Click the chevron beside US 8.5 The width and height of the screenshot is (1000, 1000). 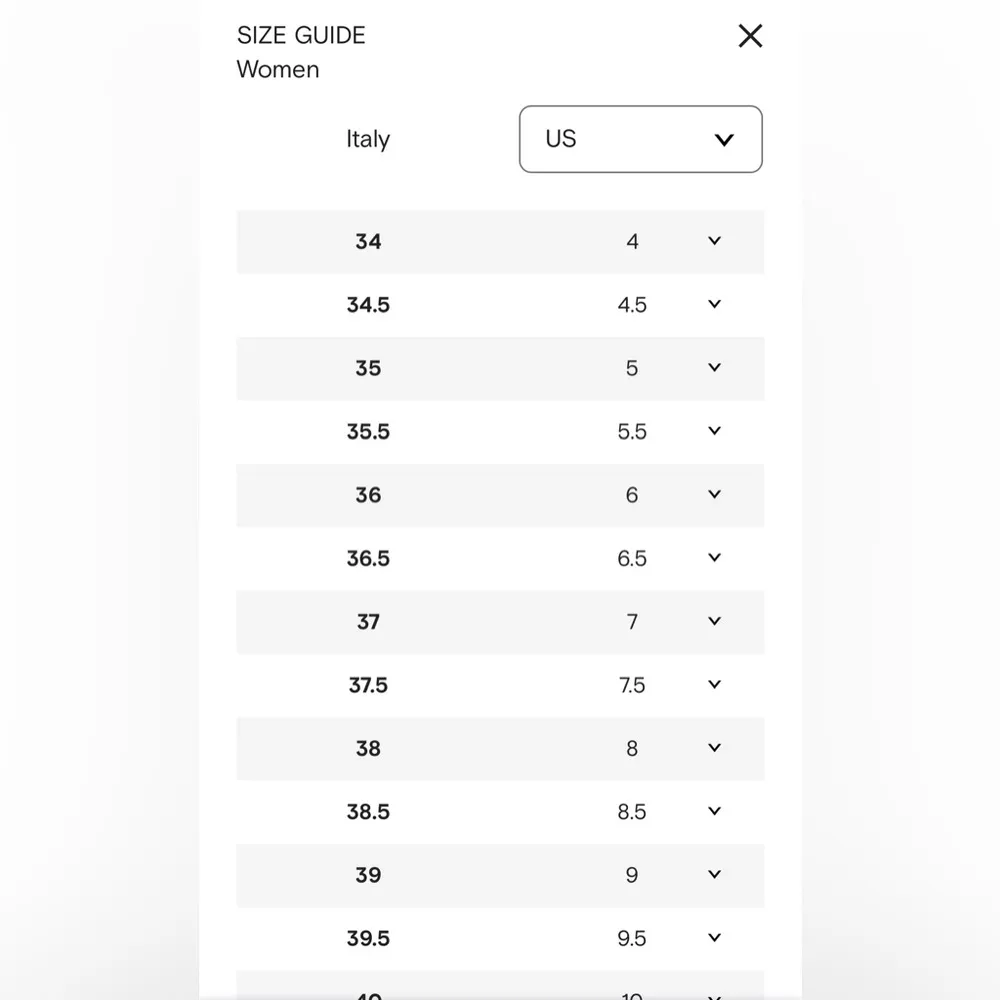click(x=714, y=811)
